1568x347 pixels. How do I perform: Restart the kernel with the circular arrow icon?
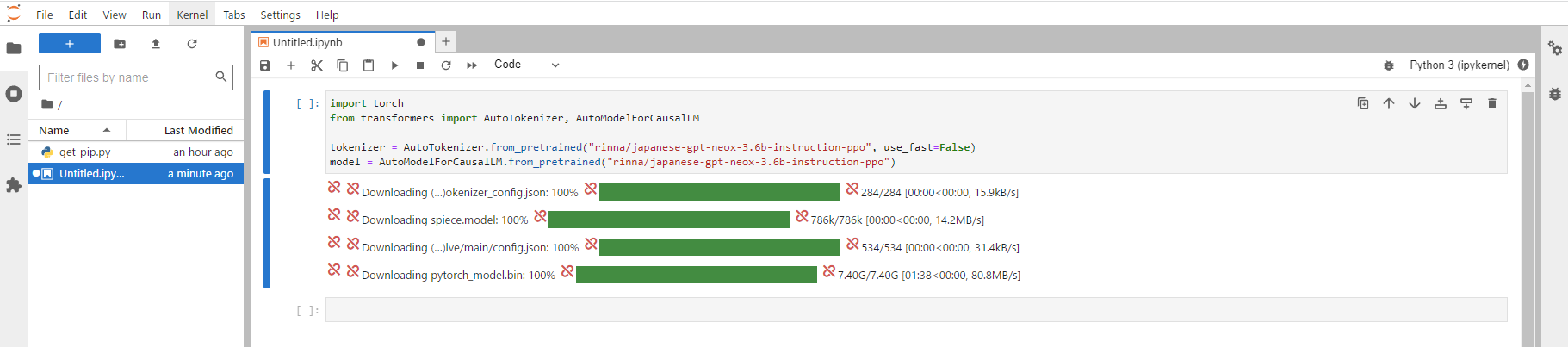click(446, 65)
